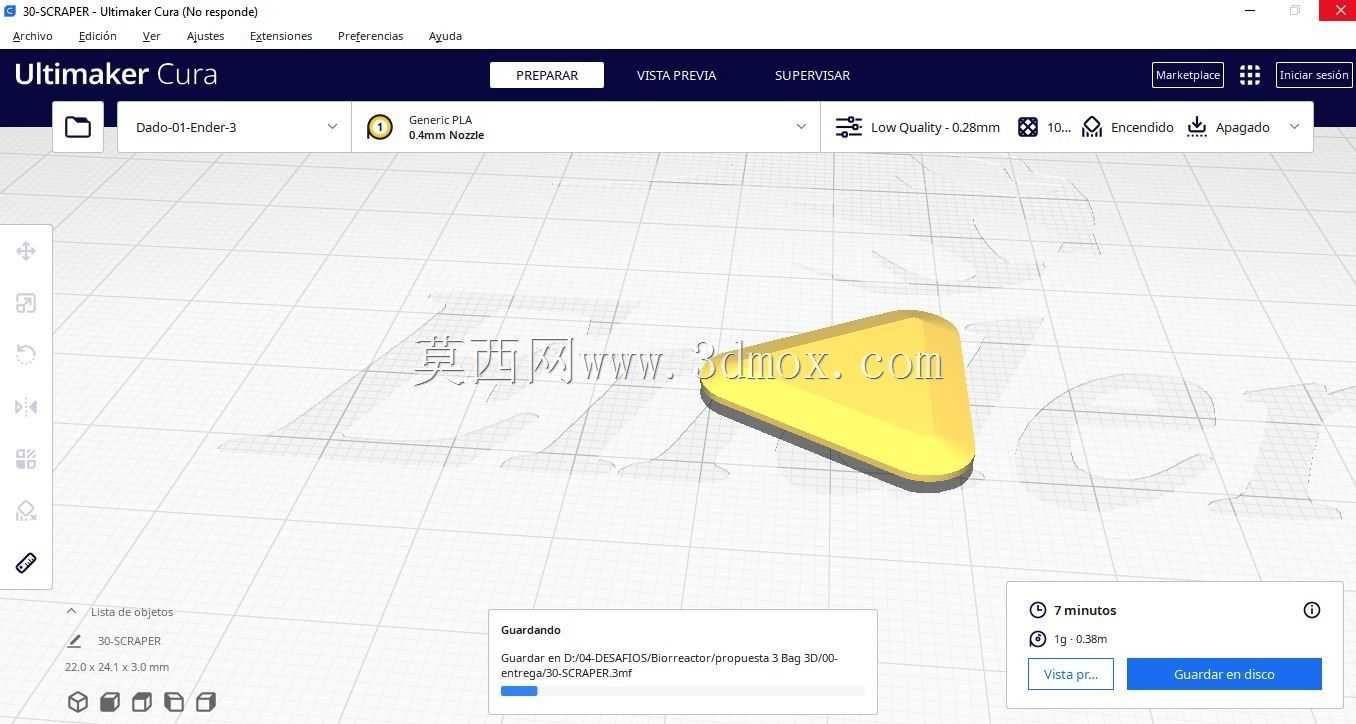Click the adhesion Apagado icon
The height and width of the screenshot is (724, 1356).
pyautogui.click(x=1197, y=127)
